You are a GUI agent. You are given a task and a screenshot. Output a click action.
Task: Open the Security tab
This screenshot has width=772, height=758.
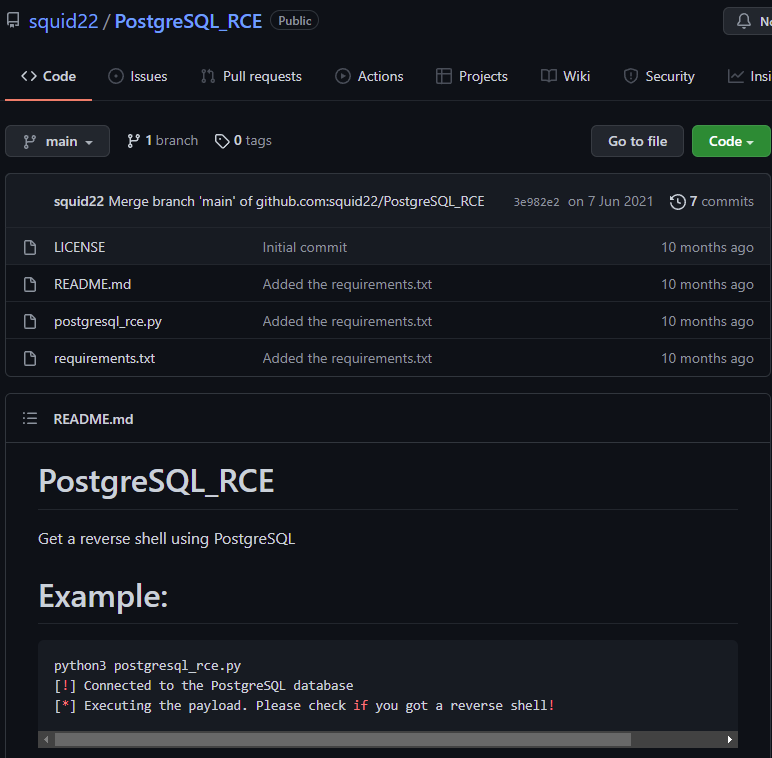pos(659,76)
